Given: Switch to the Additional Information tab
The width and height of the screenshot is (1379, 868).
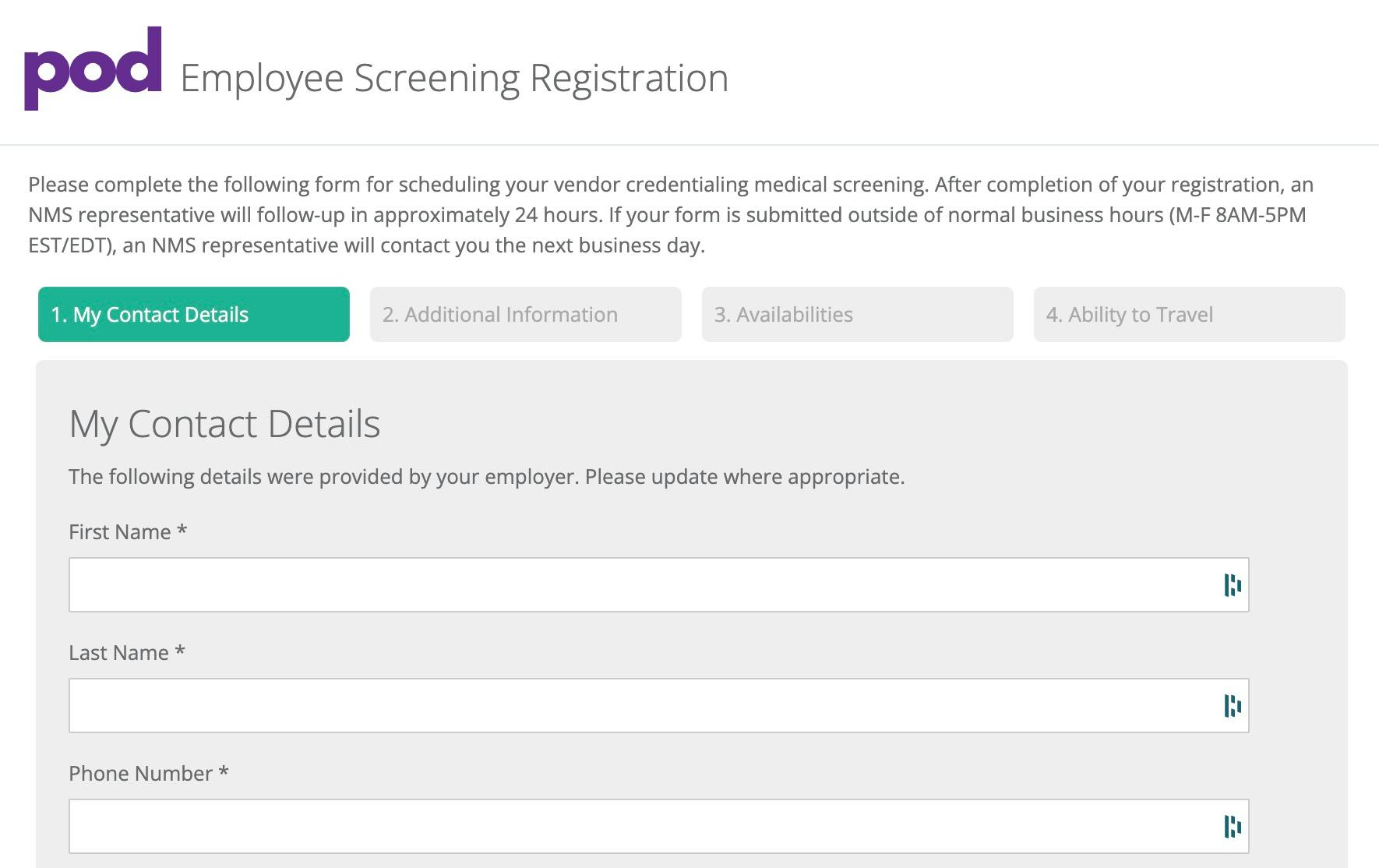Looking at the screenshot, I should pyautogui.click(x=526, y=315).
